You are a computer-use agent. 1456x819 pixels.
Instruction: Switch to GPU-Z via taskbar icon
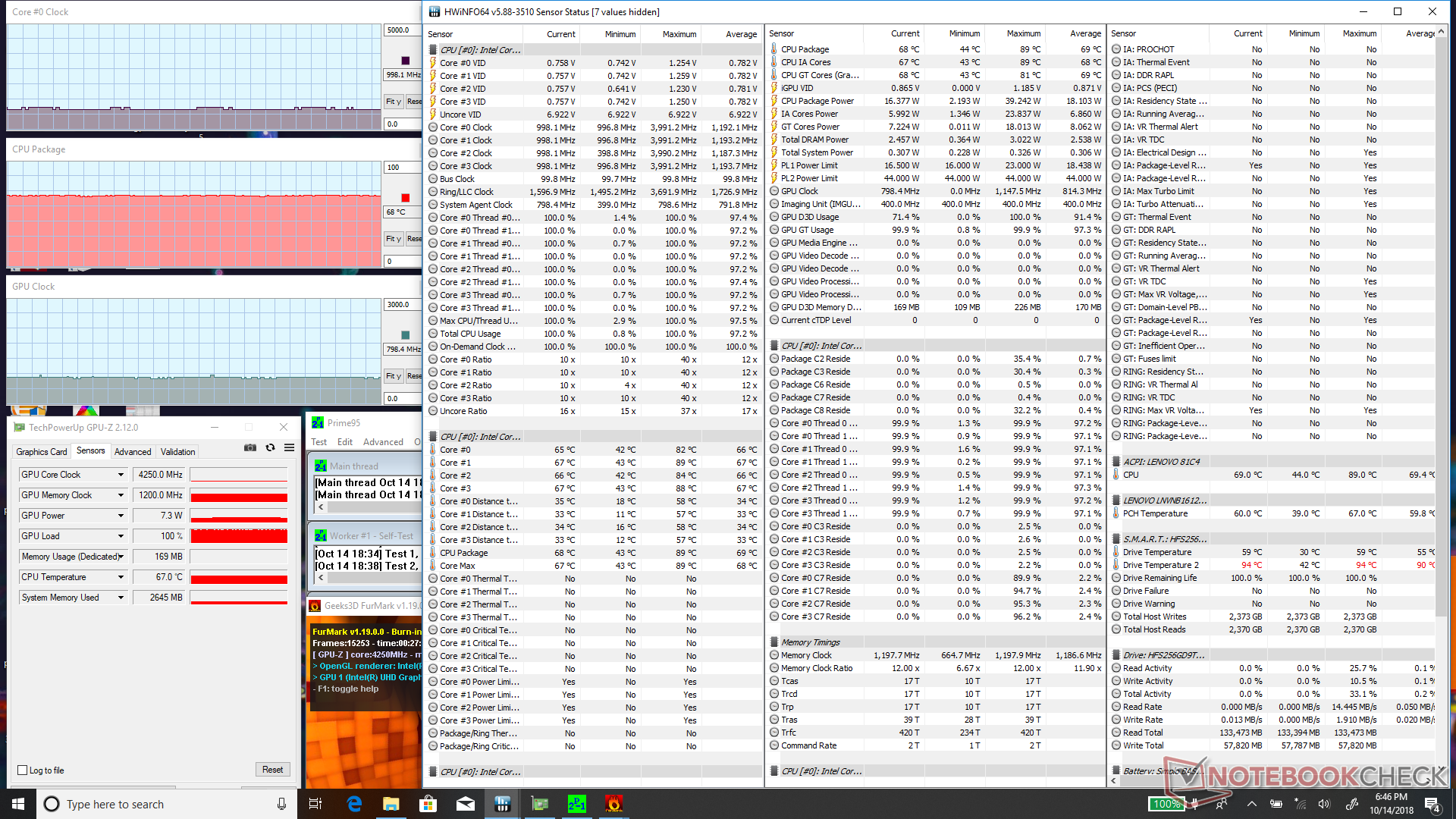tap(540, 804)
